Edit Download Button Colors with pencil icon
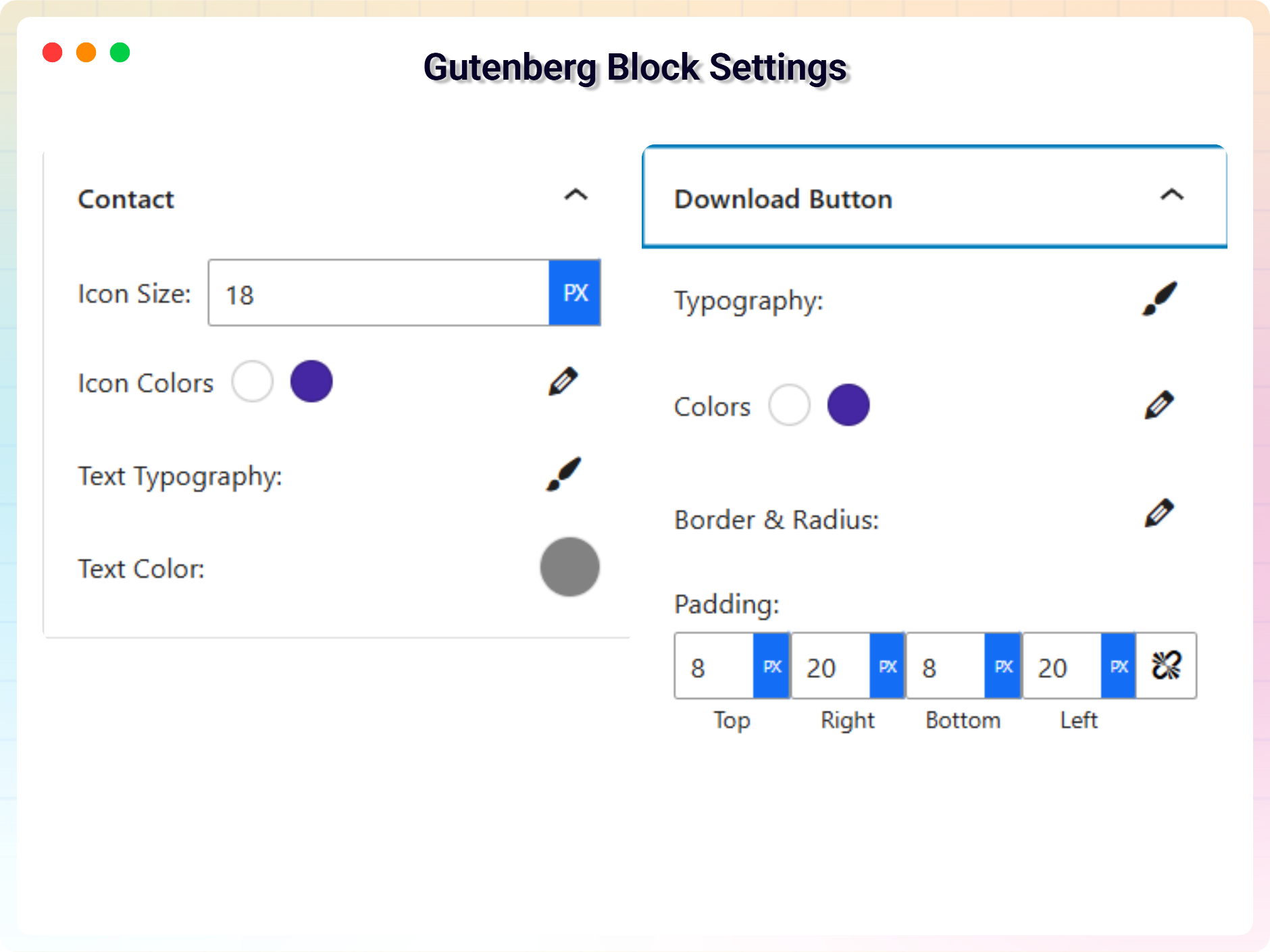The height and width of the screenshot is (952, 1270). (1159, 405)
